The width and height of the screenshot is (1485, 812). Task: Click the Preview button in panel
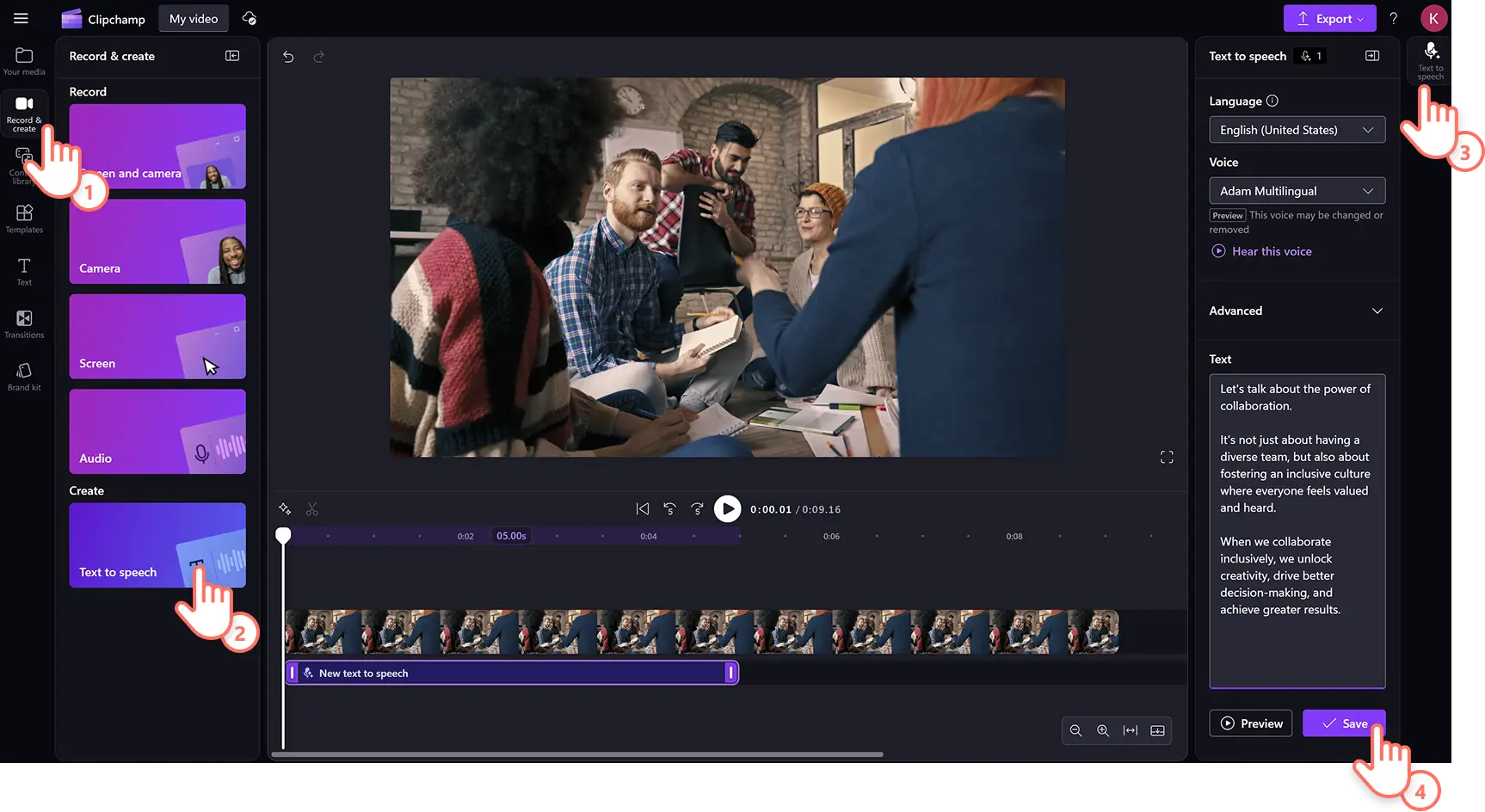click(x=1251, y=723)
